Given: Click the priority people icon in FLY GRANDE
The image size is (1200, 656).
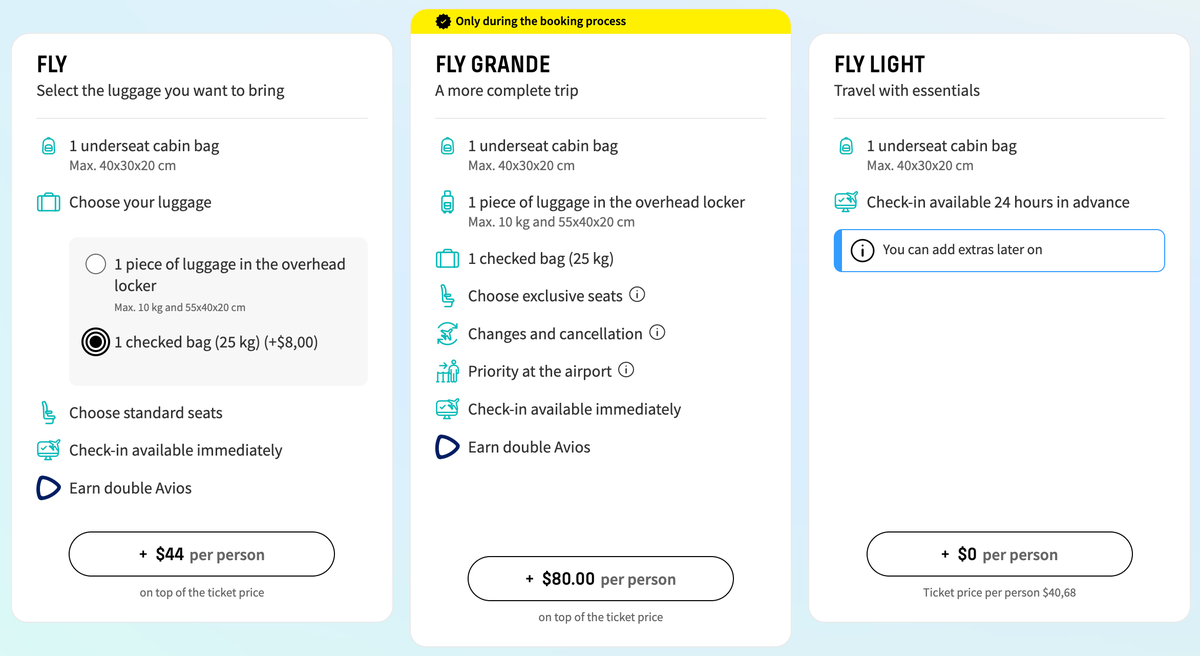Looking at the screenshot, I should [446, 371].
